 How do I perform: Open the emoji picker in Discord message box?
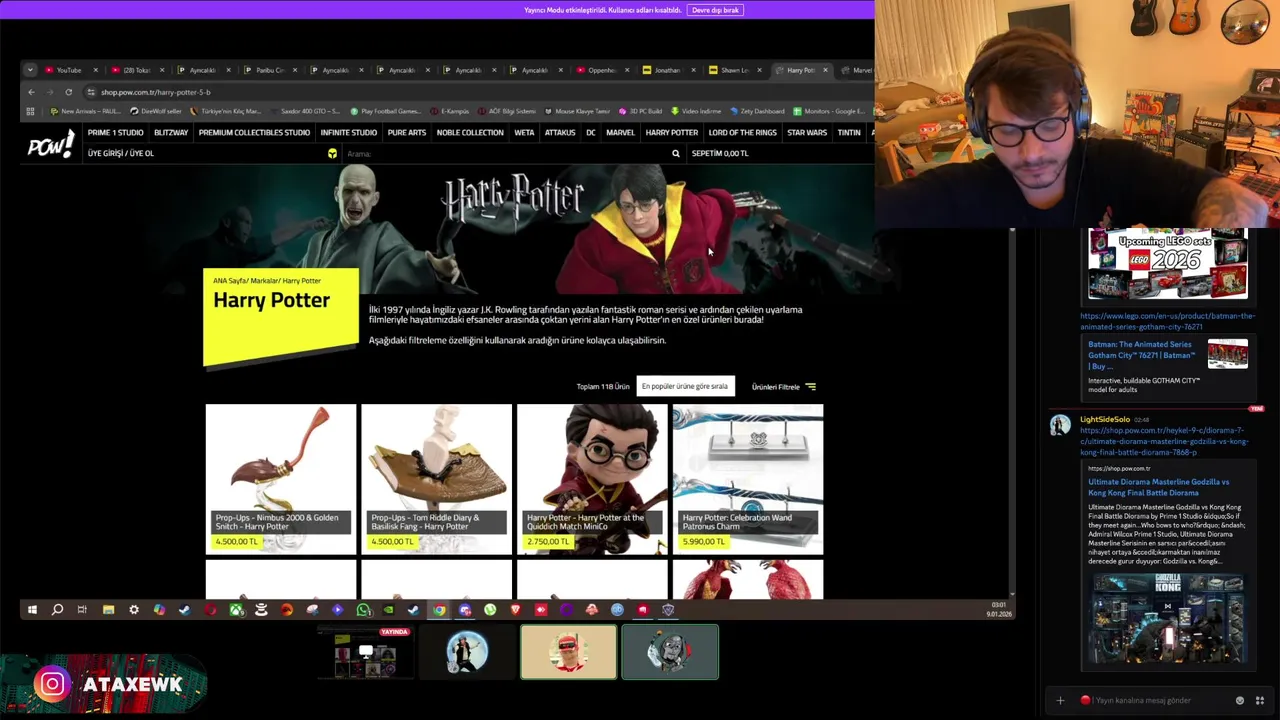(x=1240, y=700)
